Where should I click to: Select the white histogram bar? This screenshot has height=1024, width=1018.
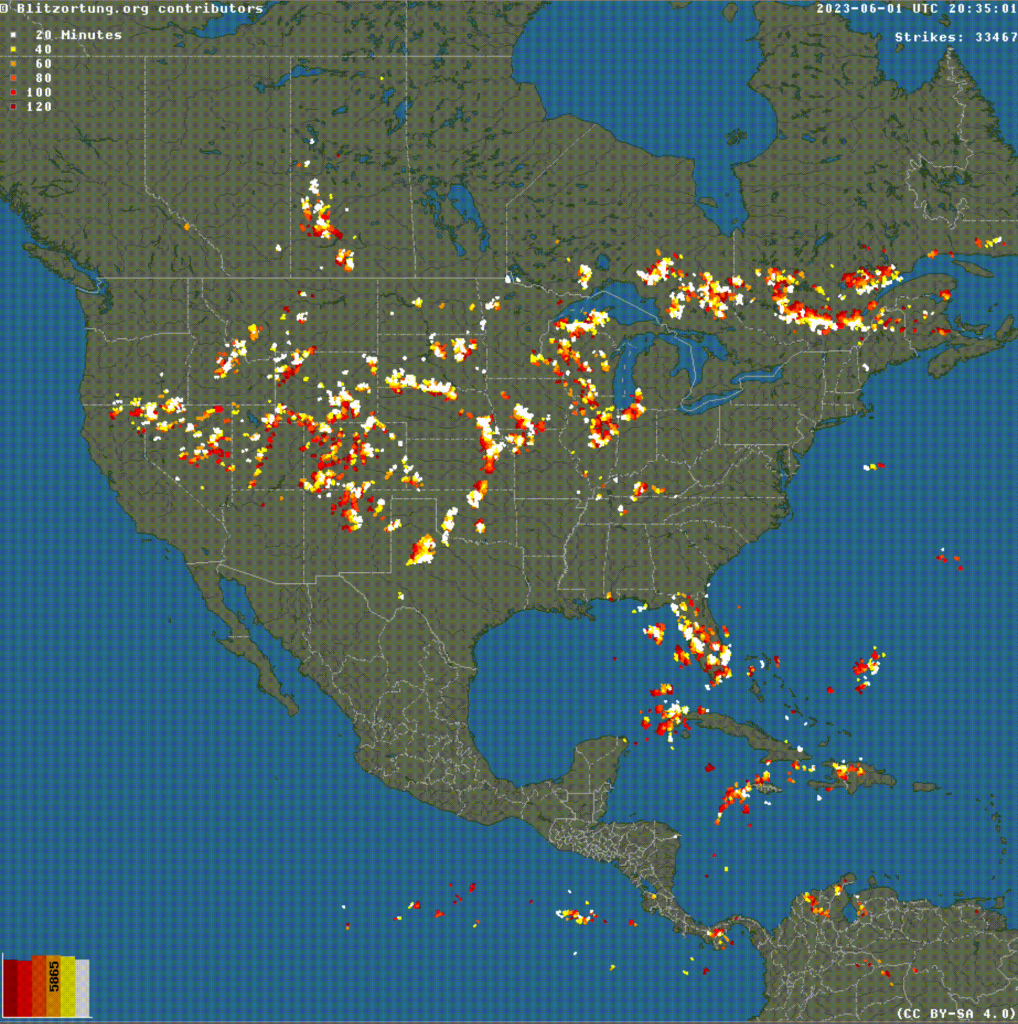coord(82,988)
